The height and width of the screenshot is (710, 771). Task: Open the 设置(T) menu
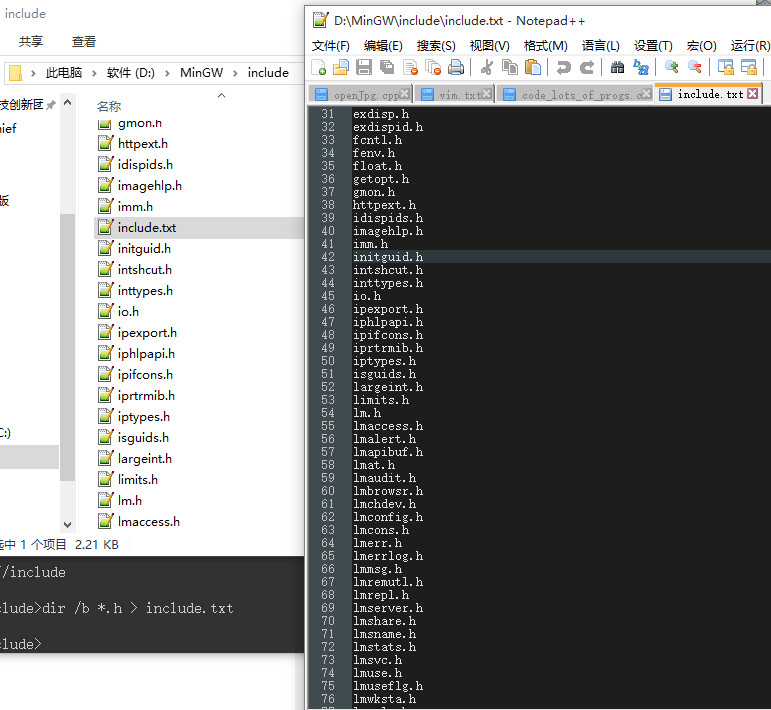[x=653, y=46]
